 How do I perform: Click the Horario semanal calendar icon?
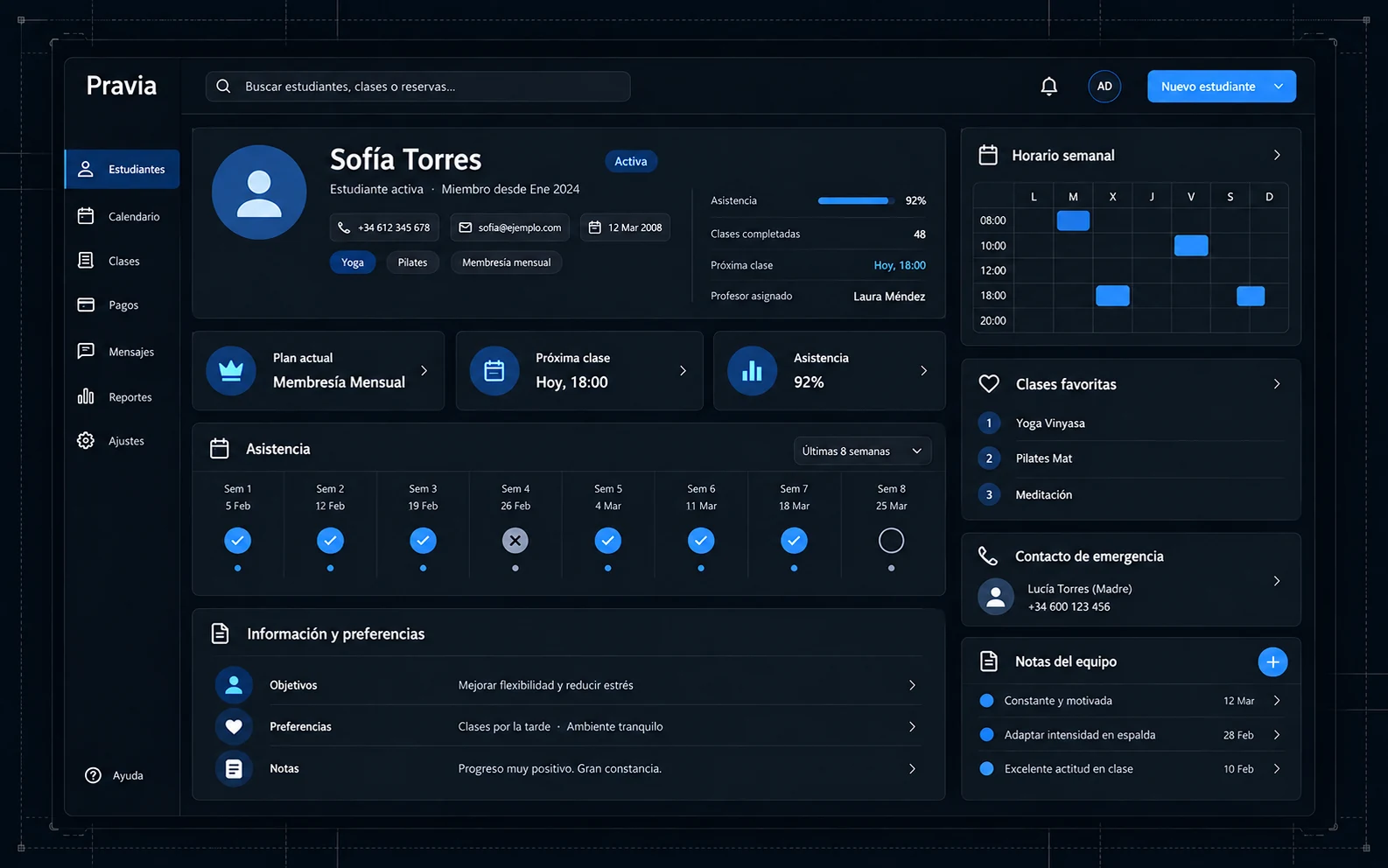pos(988,155)
